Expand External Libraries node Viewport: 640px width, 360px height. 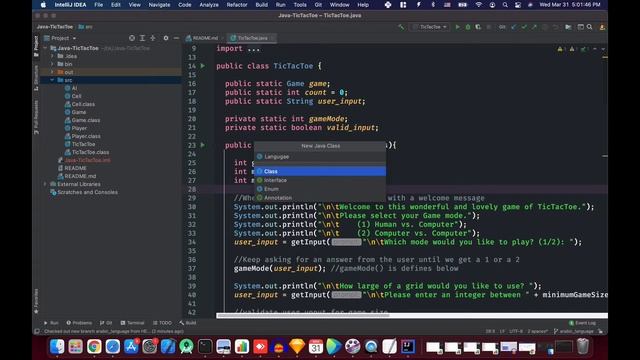click(x=46, y=184)
